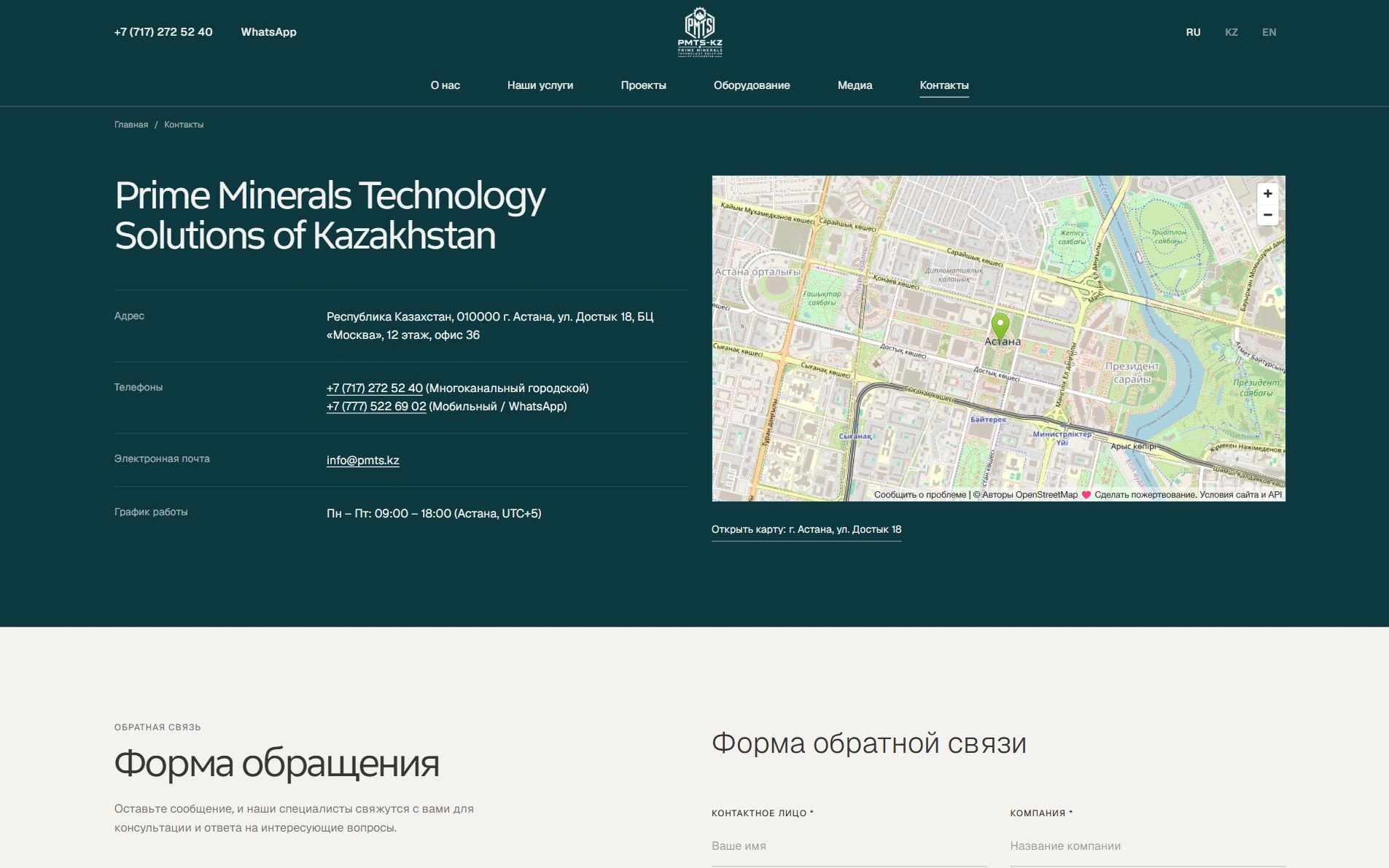Click the working hours Пн – Пт: 09:00 – 18:00
The height and width of the screenshot is (868, 1389).
[x=434, y=514]
